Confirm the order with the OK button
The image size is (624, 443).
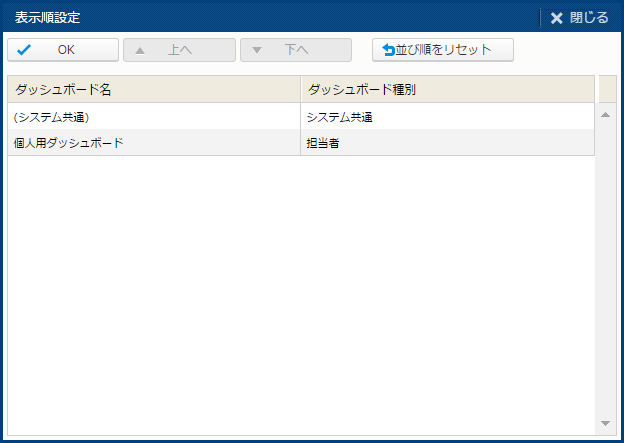(x=63, y=50)
